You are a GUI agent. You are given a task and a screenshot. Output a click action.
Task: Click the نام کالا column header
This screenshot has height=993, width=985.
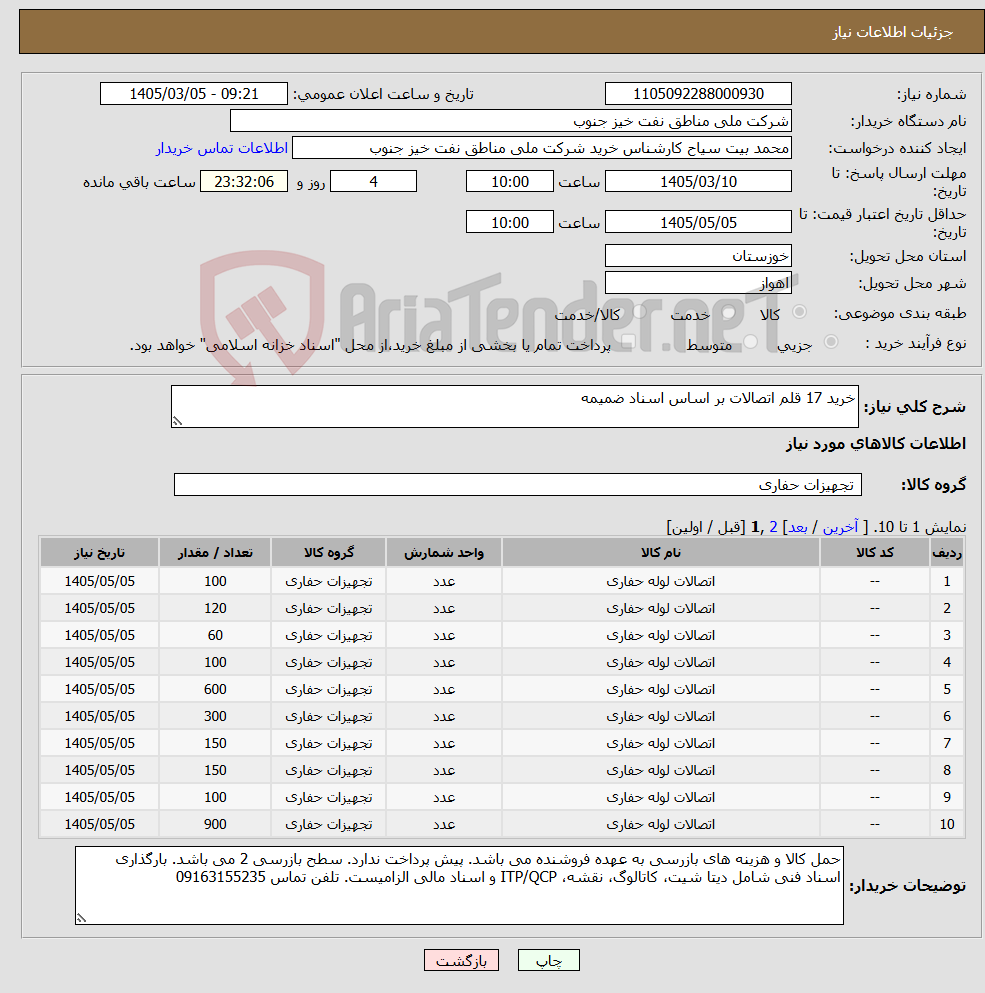(x=661, y=552)
